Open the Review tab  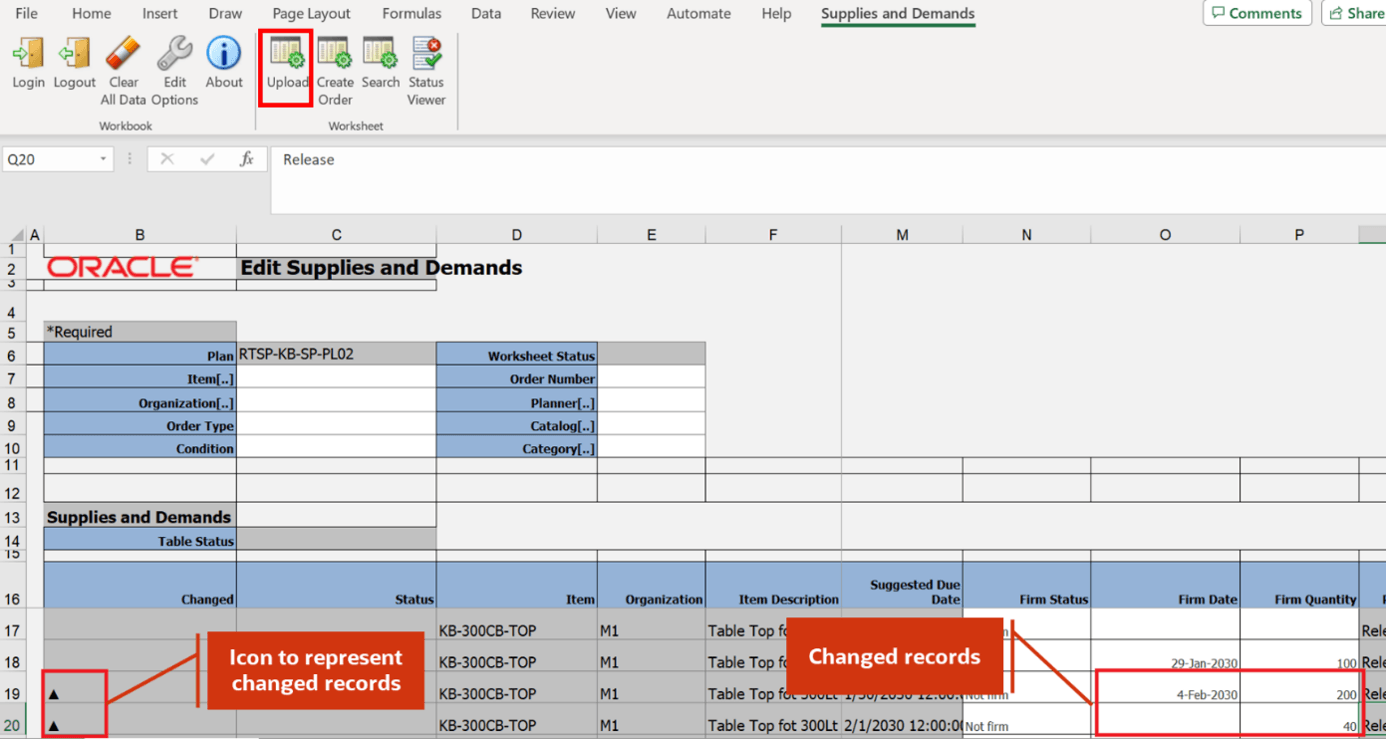coord(553,14)
